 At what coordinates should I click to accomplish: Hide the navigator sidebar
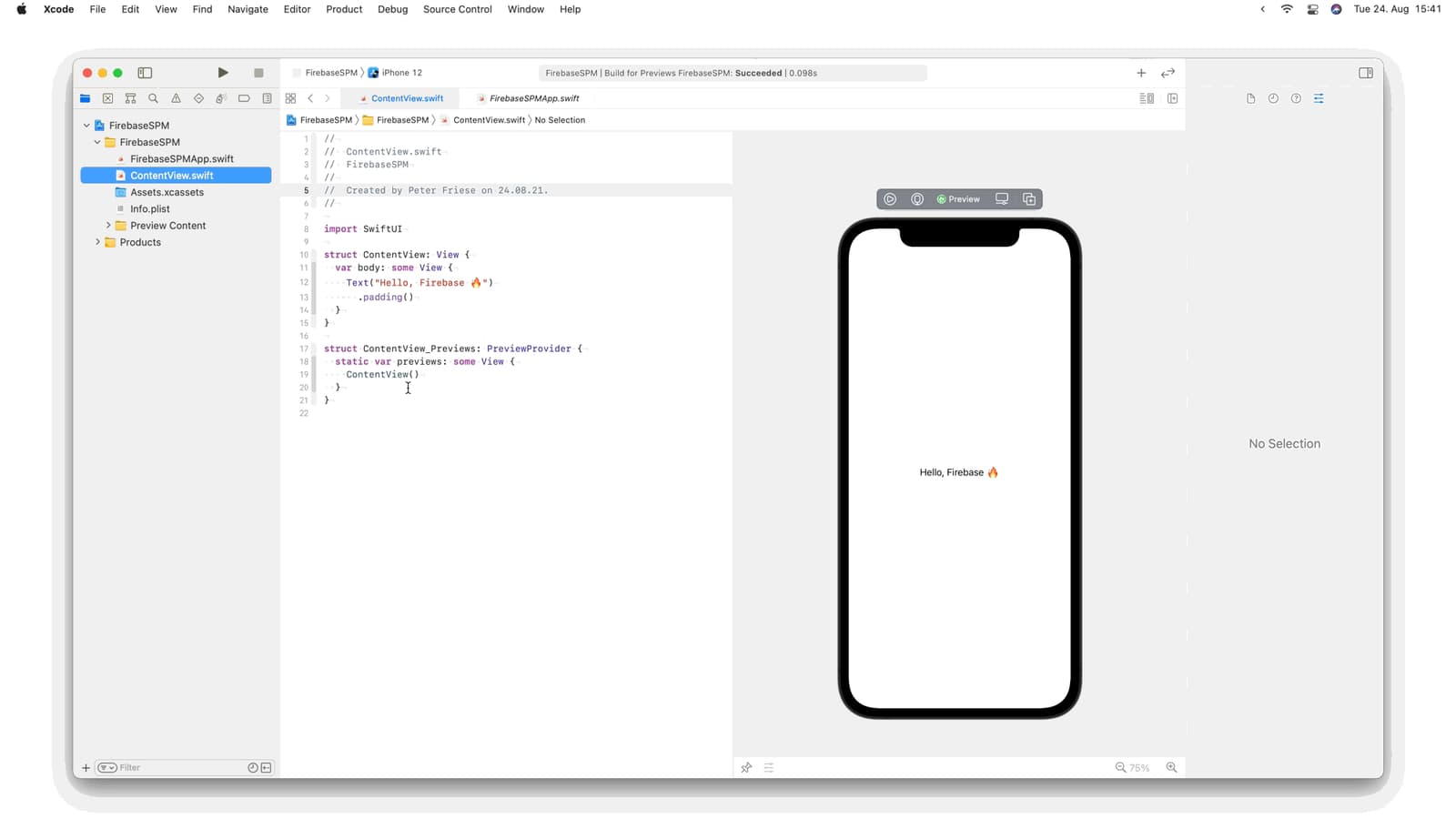pyautogui.click(x=145, y=73)
